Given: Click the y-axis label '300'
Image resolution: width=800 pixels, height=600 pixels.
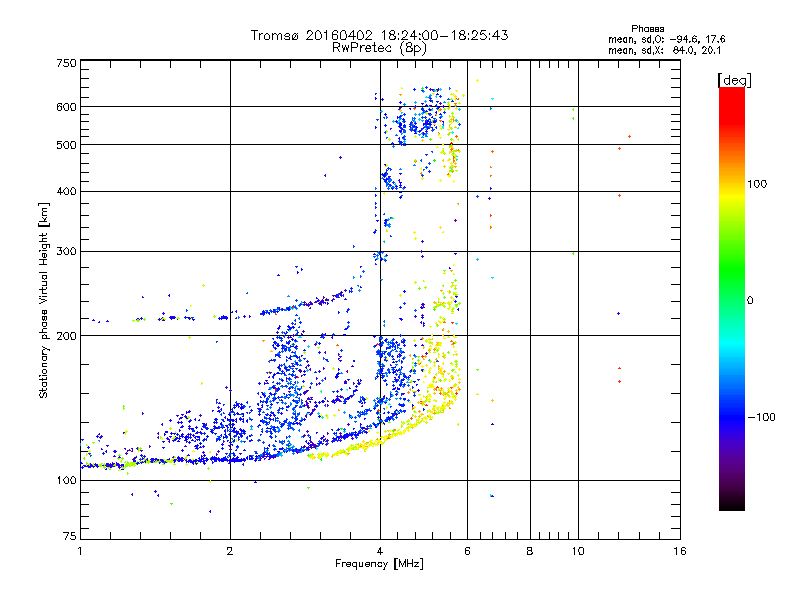Looking at the screenshot, I should click(x=66, y=252).
